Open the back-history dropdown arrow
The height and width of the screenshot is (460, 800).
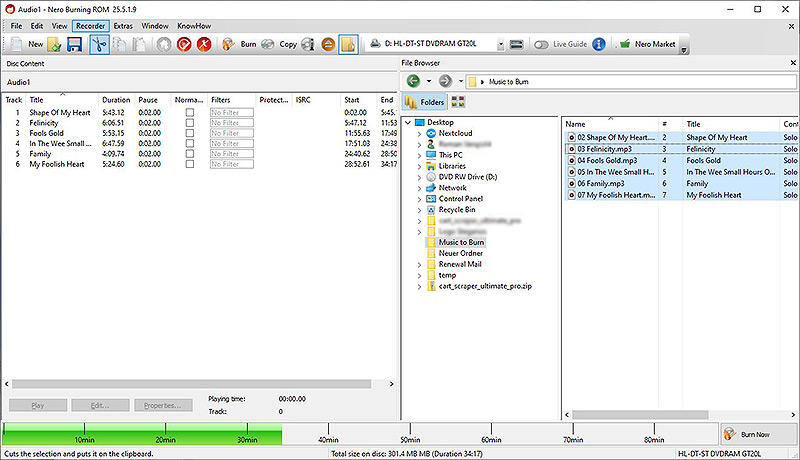point(429,81)
